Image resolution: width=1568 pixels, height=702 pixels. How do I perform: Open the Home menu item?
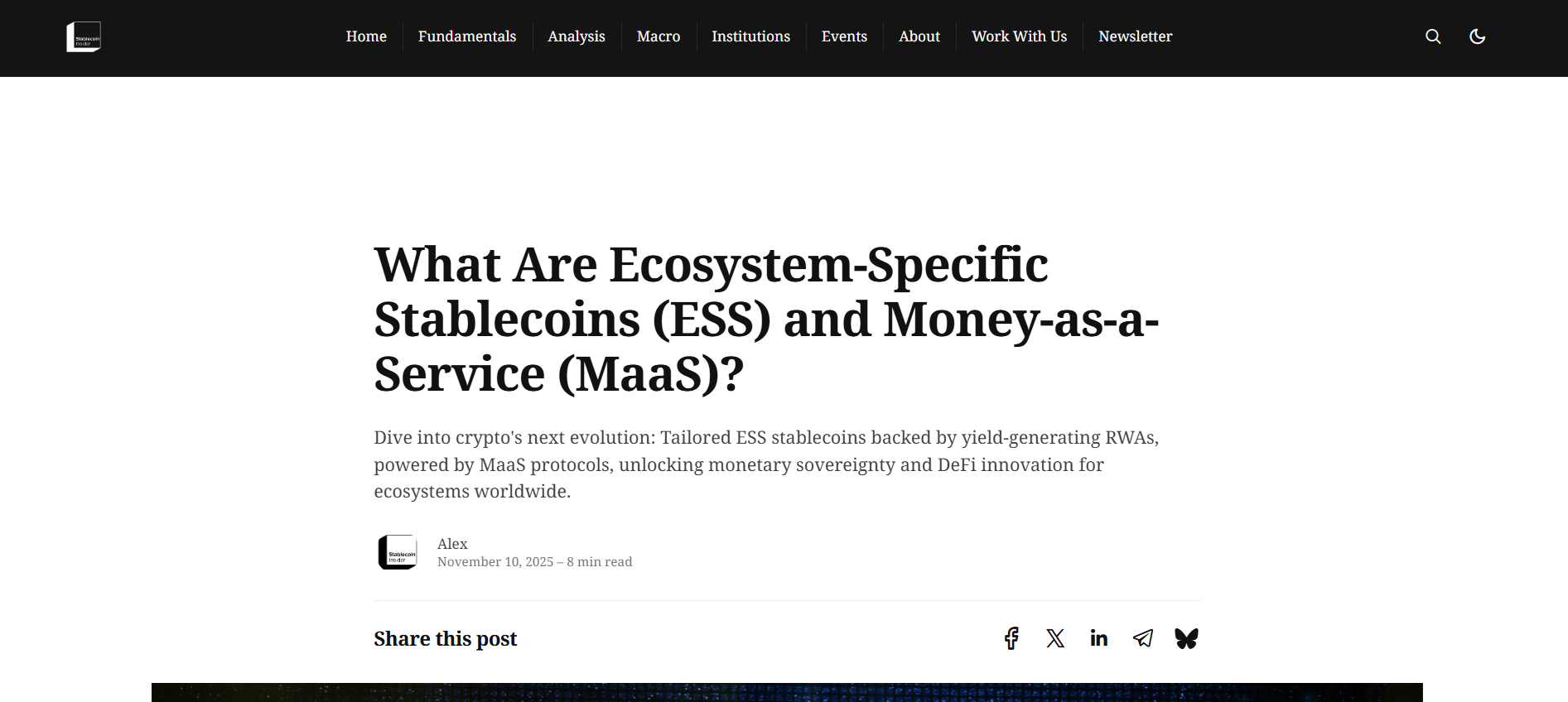pyautogui.click(x=366, y=36)
